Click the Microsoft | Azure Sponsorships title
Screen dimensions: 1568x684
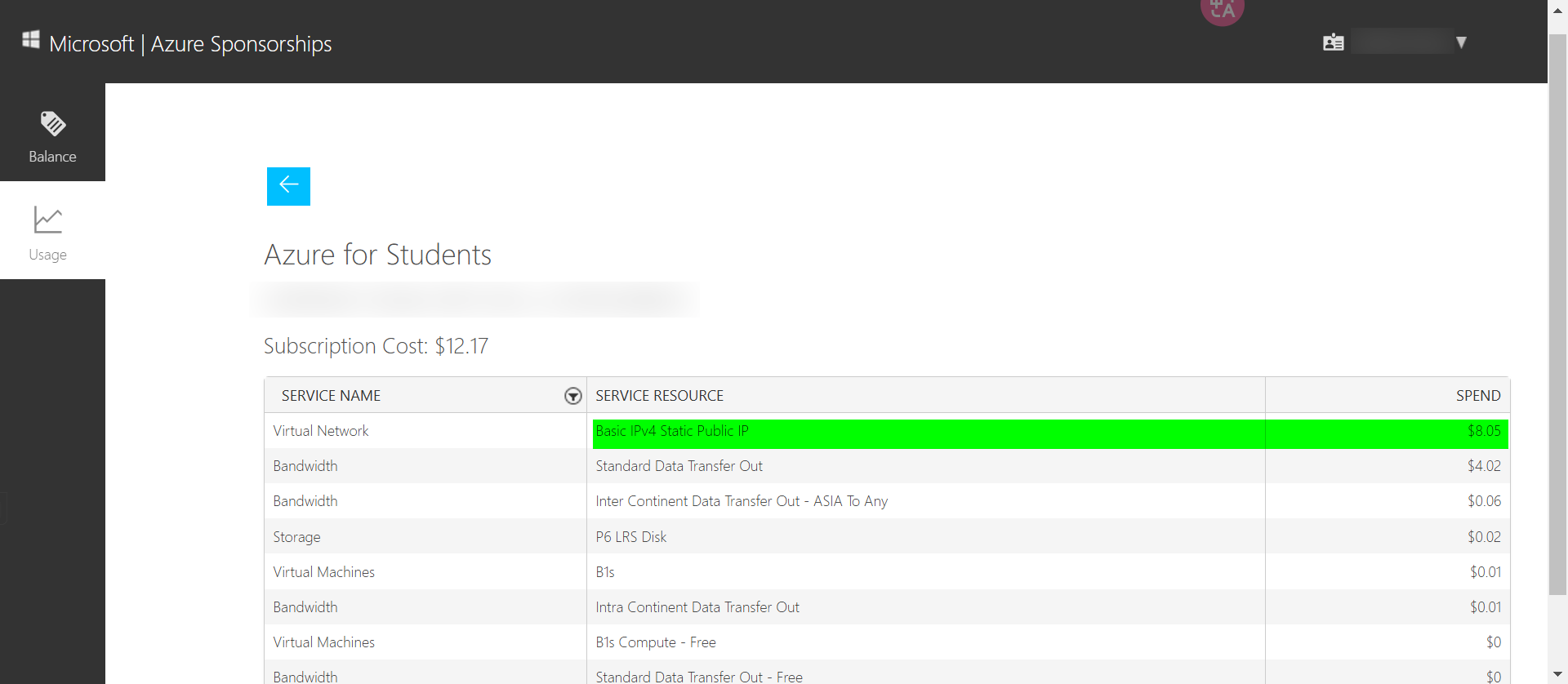coord(190,43)
